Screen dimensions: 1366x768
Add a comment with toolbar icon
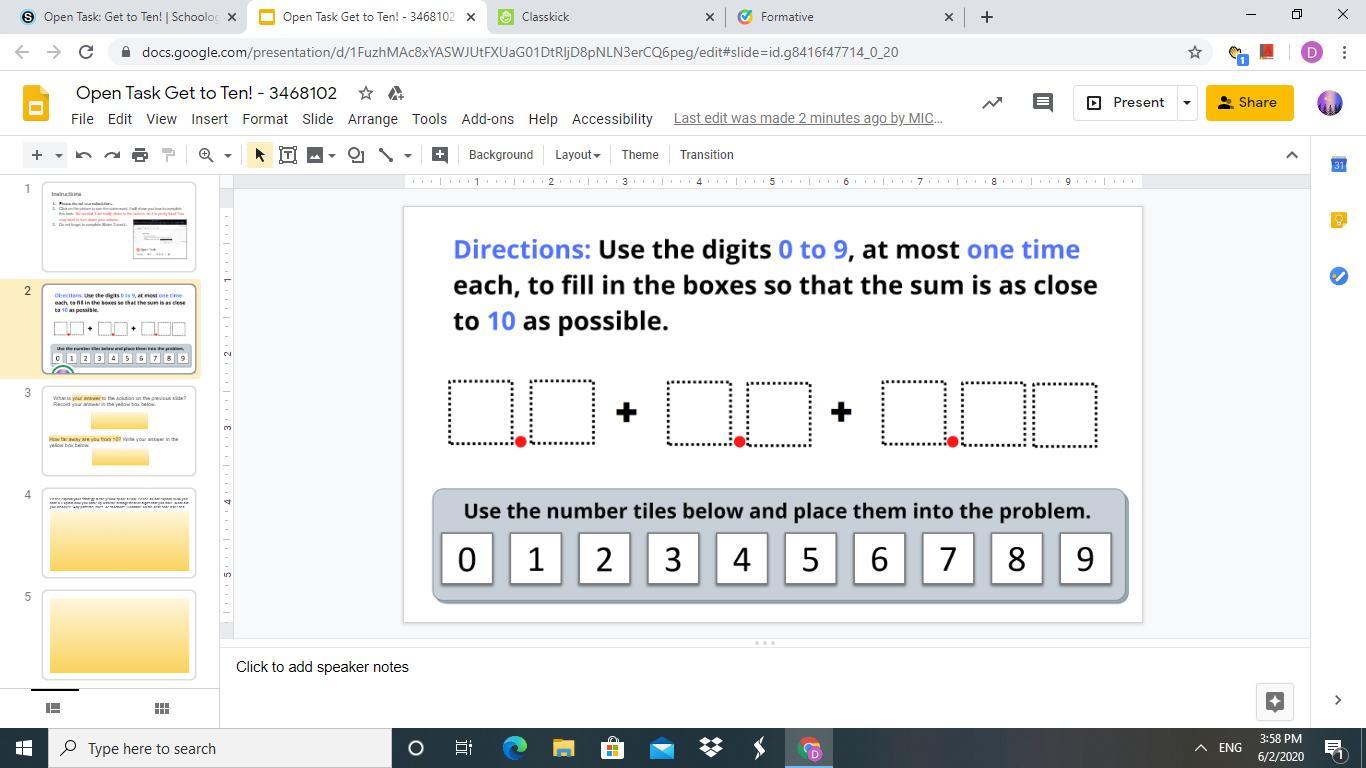point(439,155)
